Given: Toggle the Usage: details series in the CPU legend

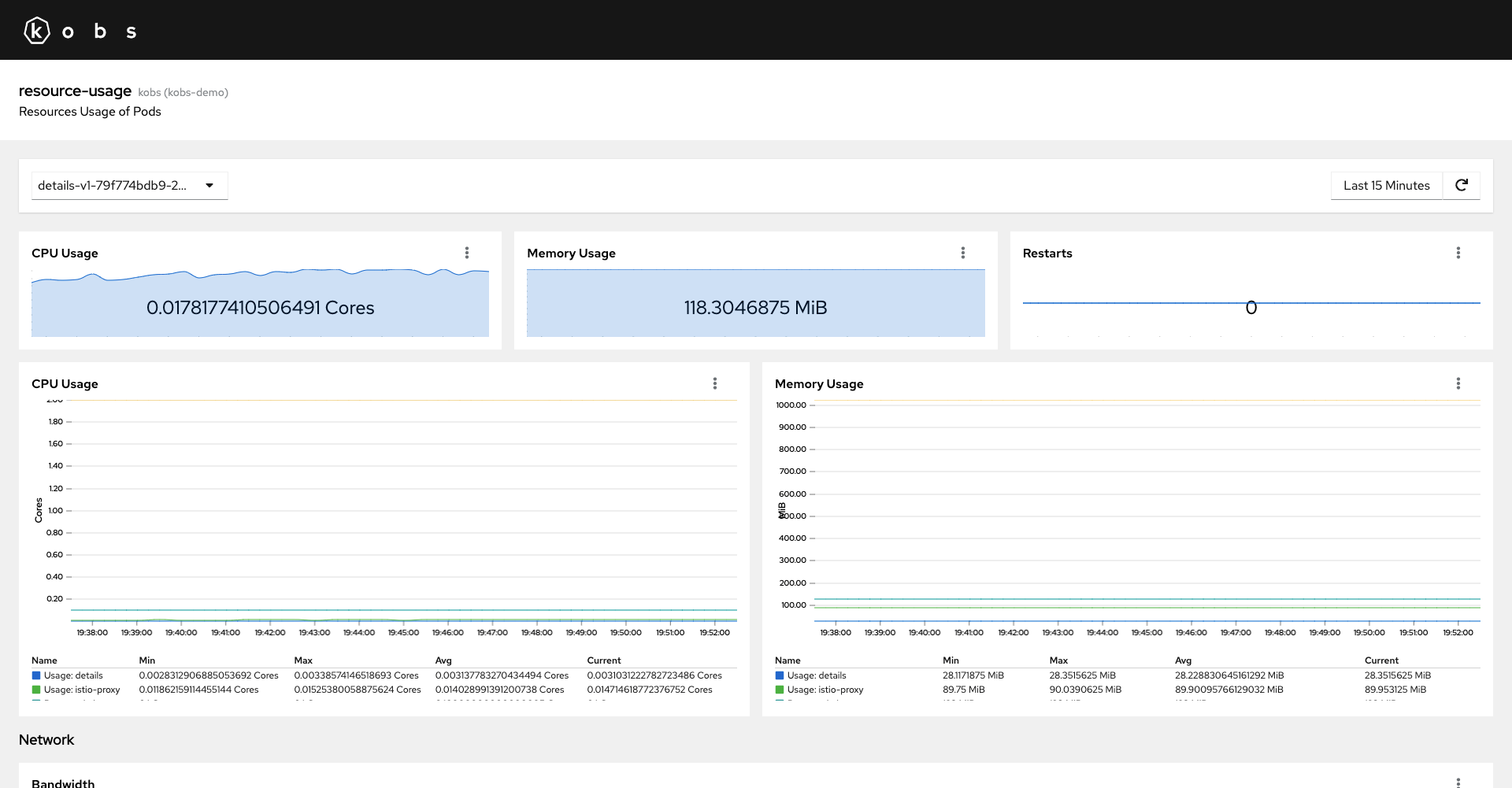Looking at the screenshot, I should tap(68, 675).
